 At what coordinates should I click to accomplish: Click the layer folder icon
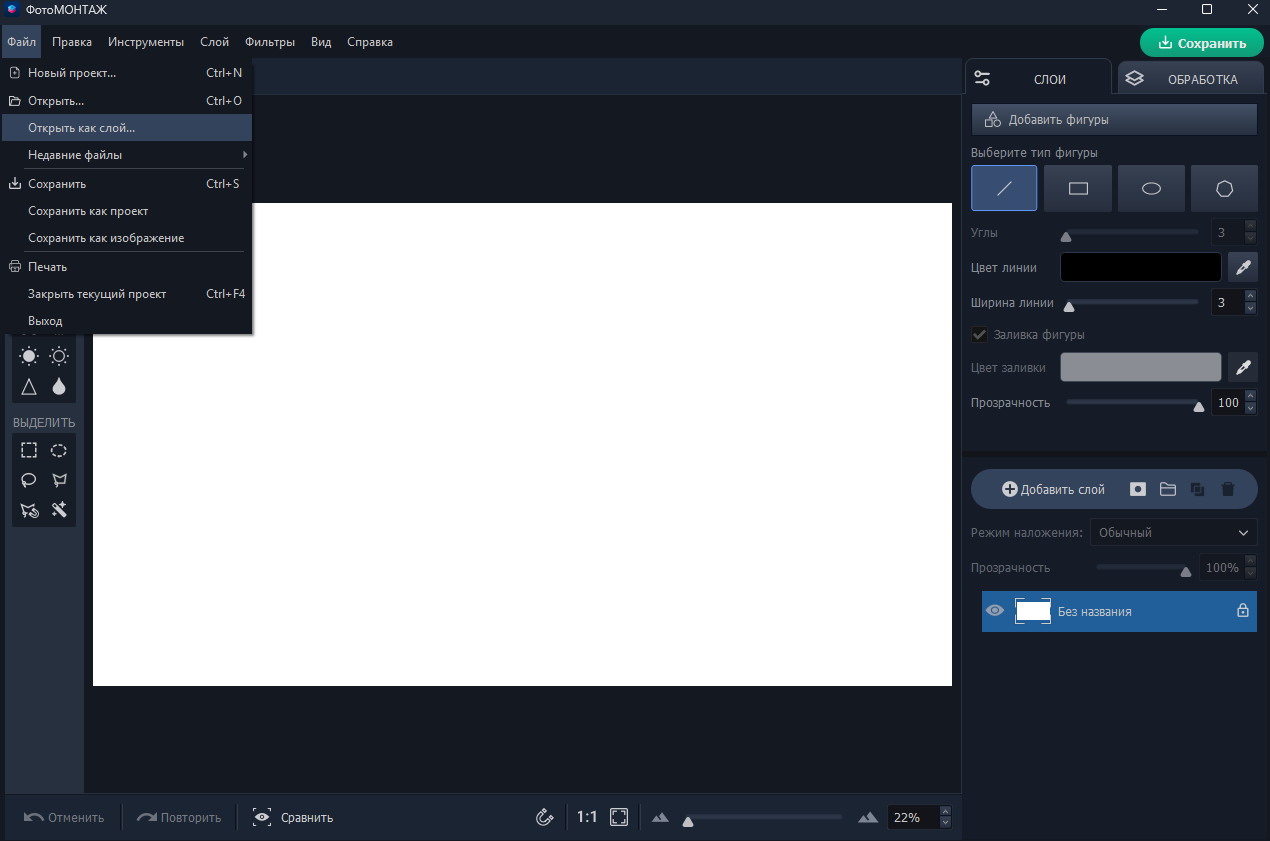[1167, 489]
